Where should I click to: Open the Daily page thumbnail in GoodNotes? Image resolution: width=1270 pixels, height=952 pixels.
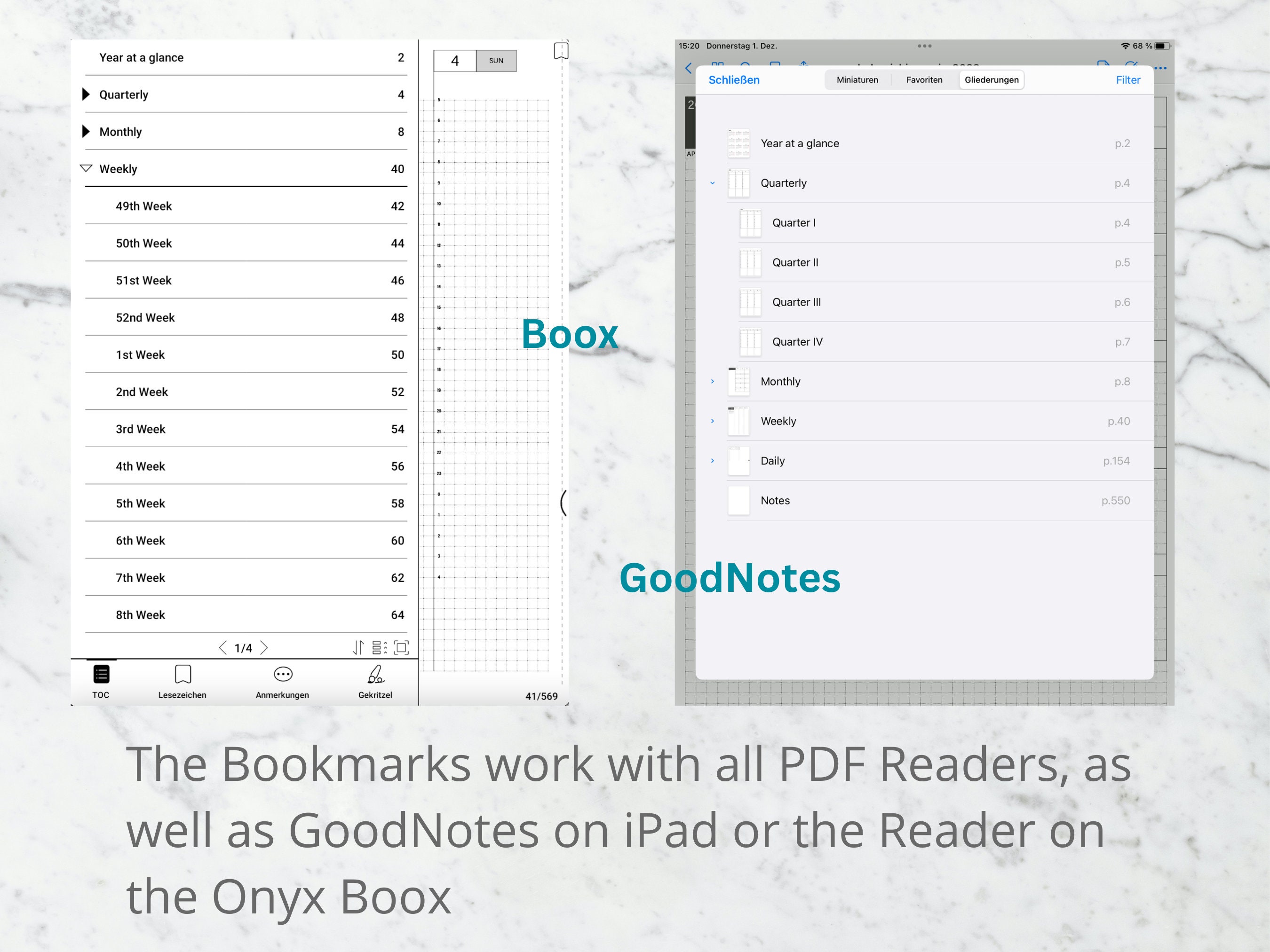pos(739,461)
